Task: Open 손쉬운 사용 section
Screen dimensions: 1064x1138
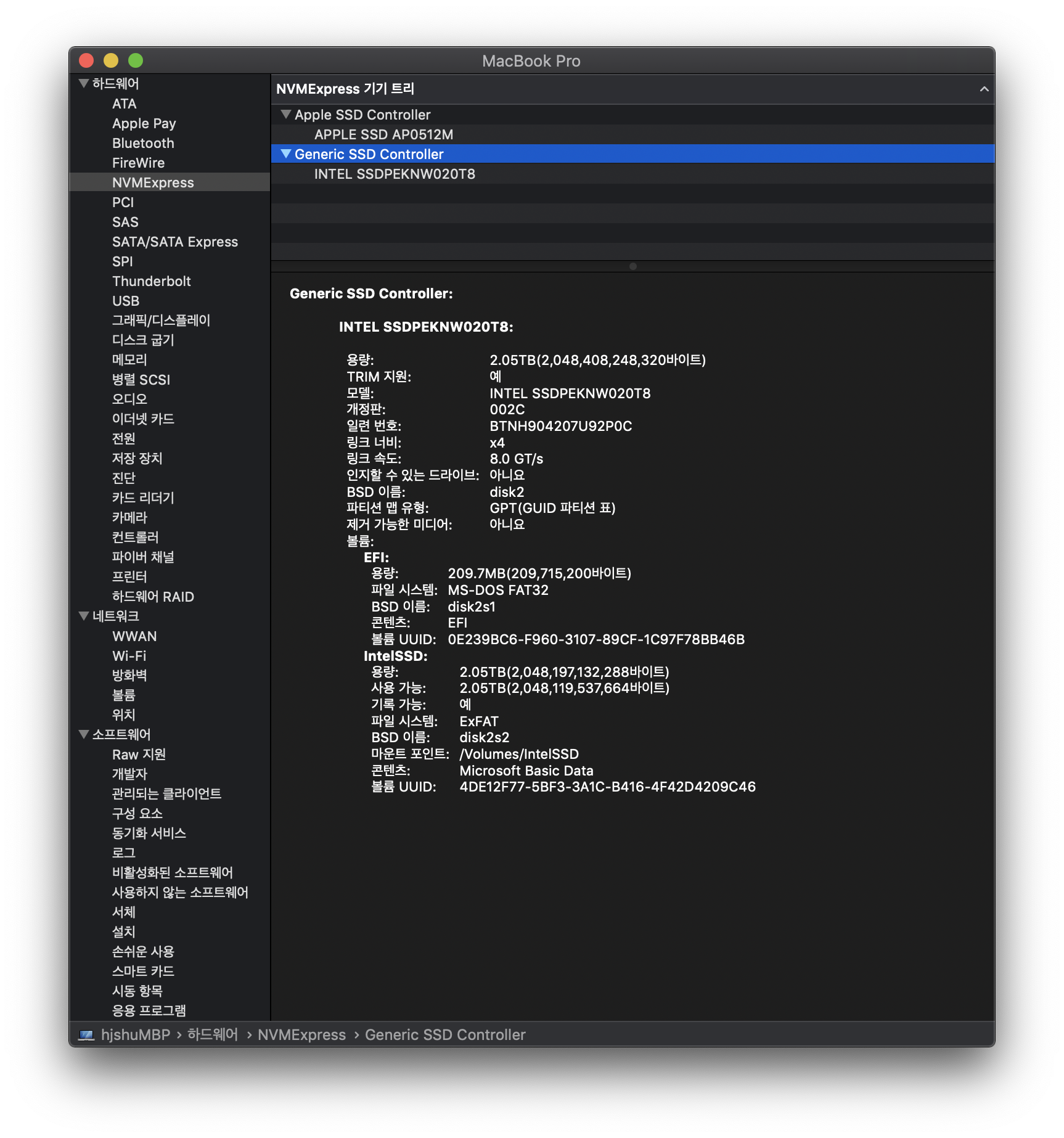Action: (143, 952)
